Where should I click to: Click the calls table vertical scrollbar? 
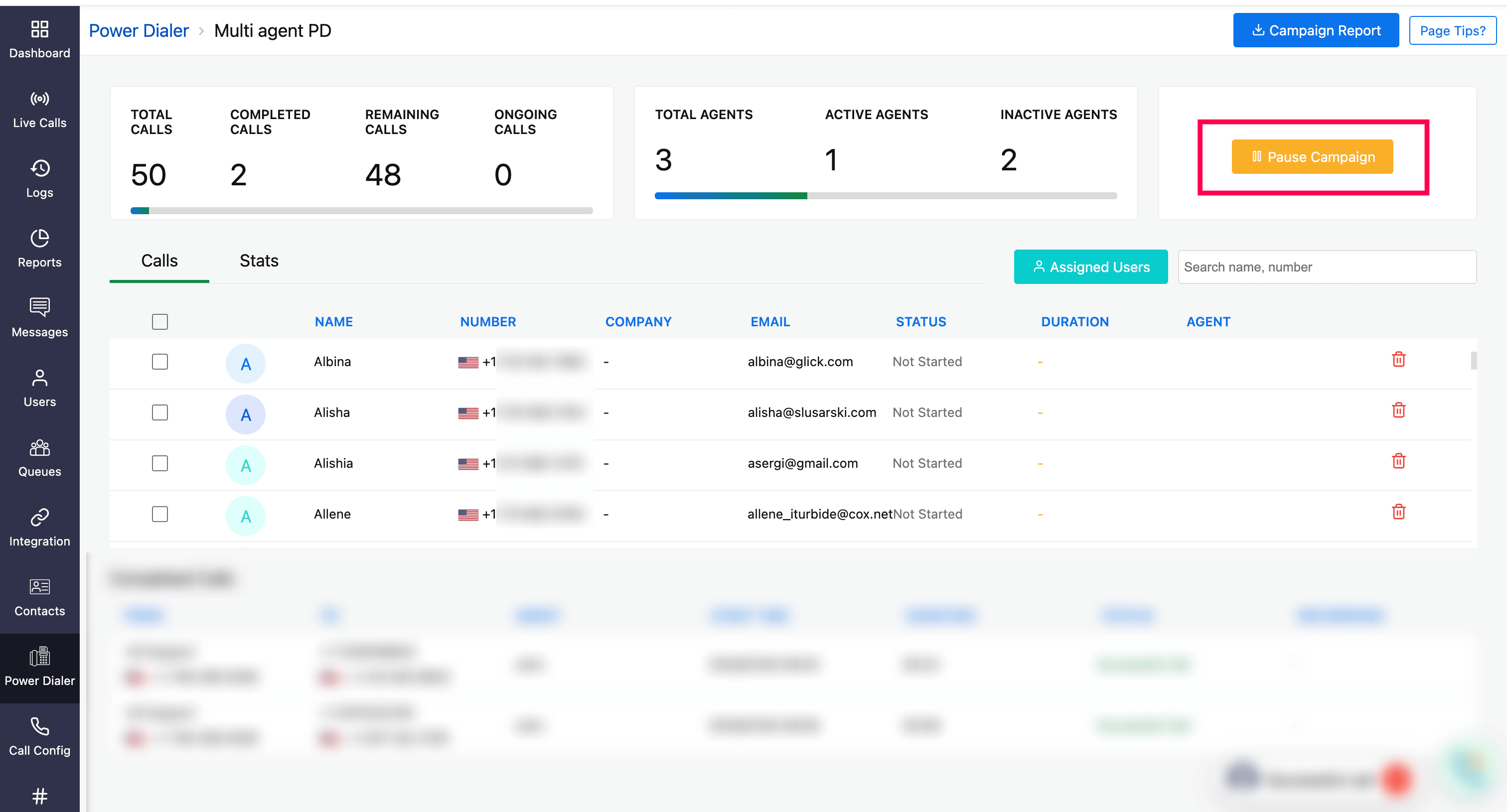click(x=1473, y=360)
